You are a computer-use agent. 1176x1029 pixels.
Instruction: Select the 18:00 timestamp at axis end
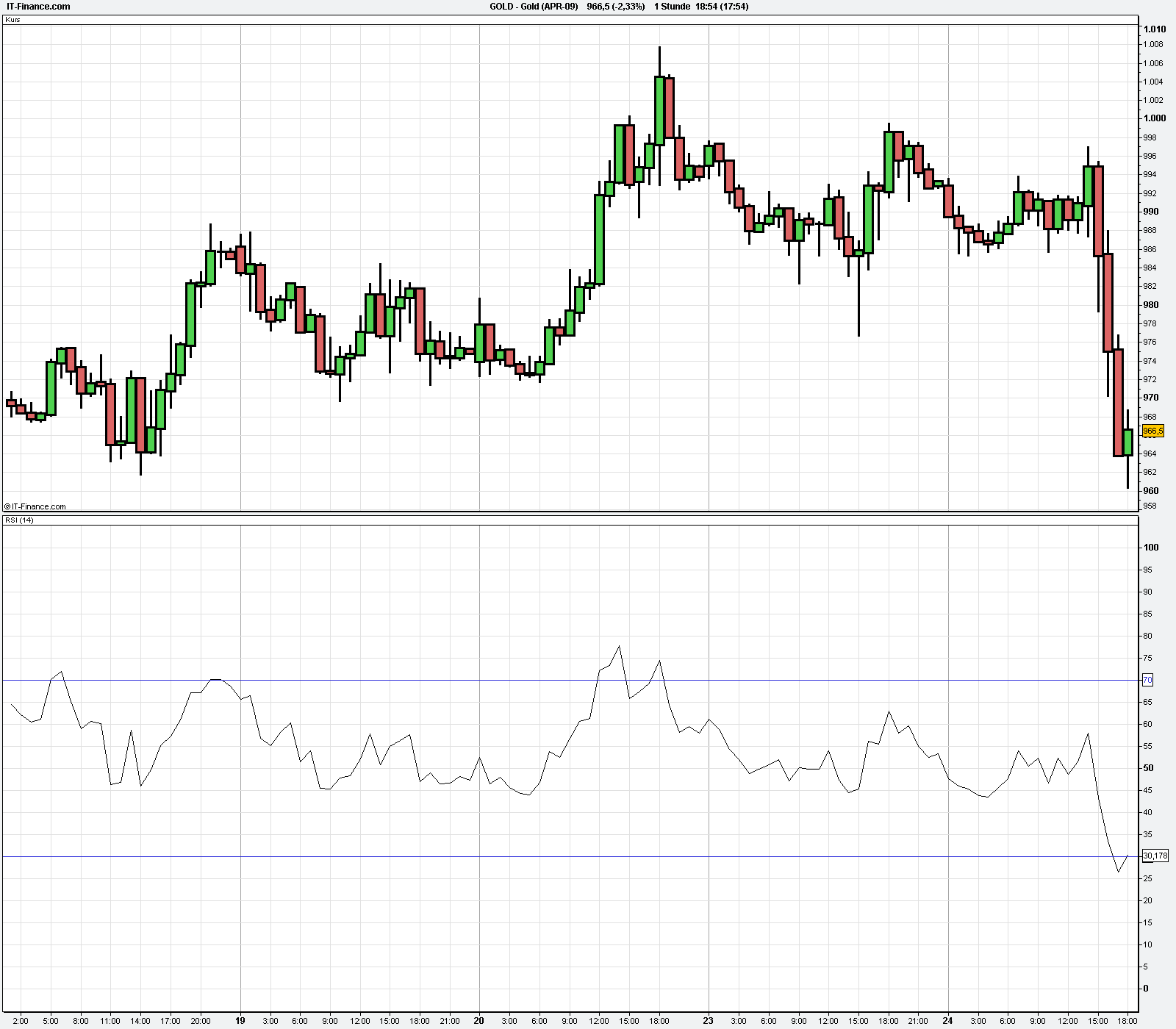(x=1128, y=1020)
